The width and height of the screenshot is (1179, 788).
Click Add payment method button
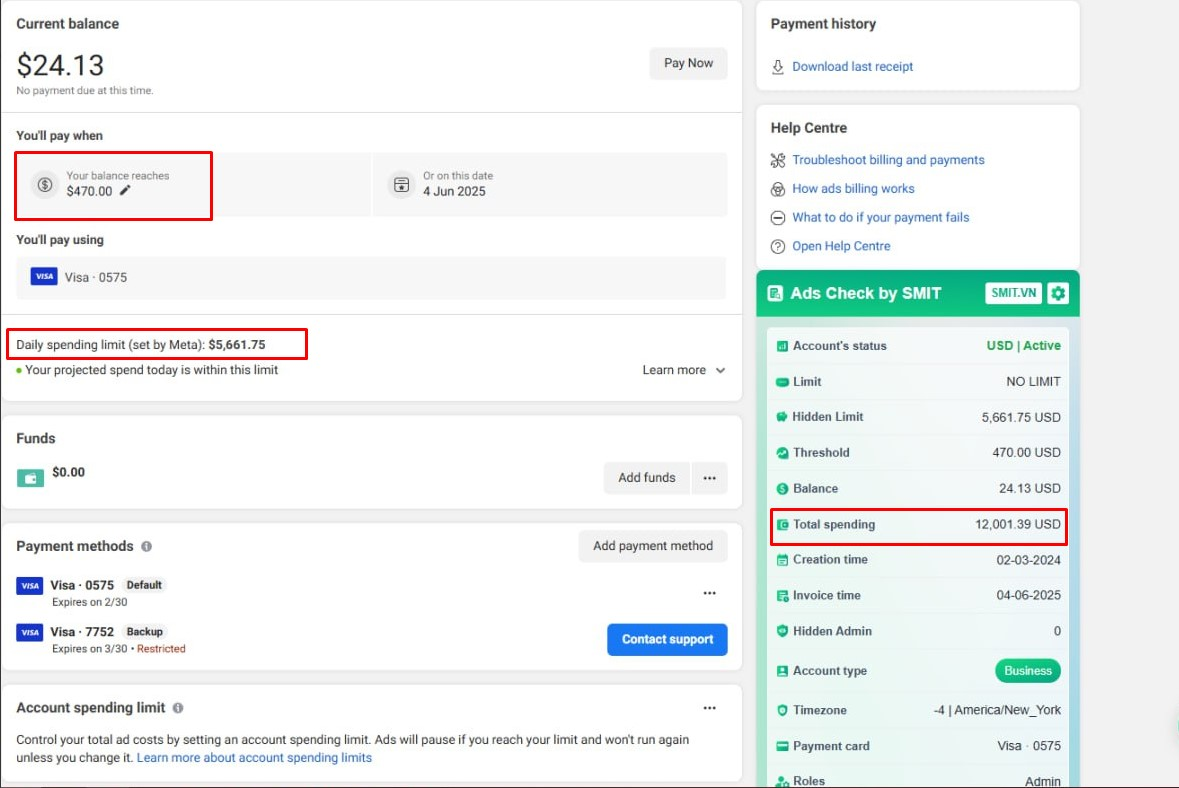pyautogui.click(x=653, y=546)
